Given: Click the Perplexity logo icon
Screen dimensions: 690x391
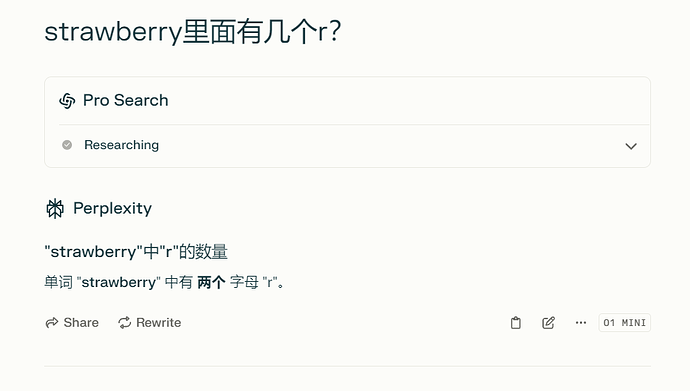Looking at the screenshot, I should point(55,208).
